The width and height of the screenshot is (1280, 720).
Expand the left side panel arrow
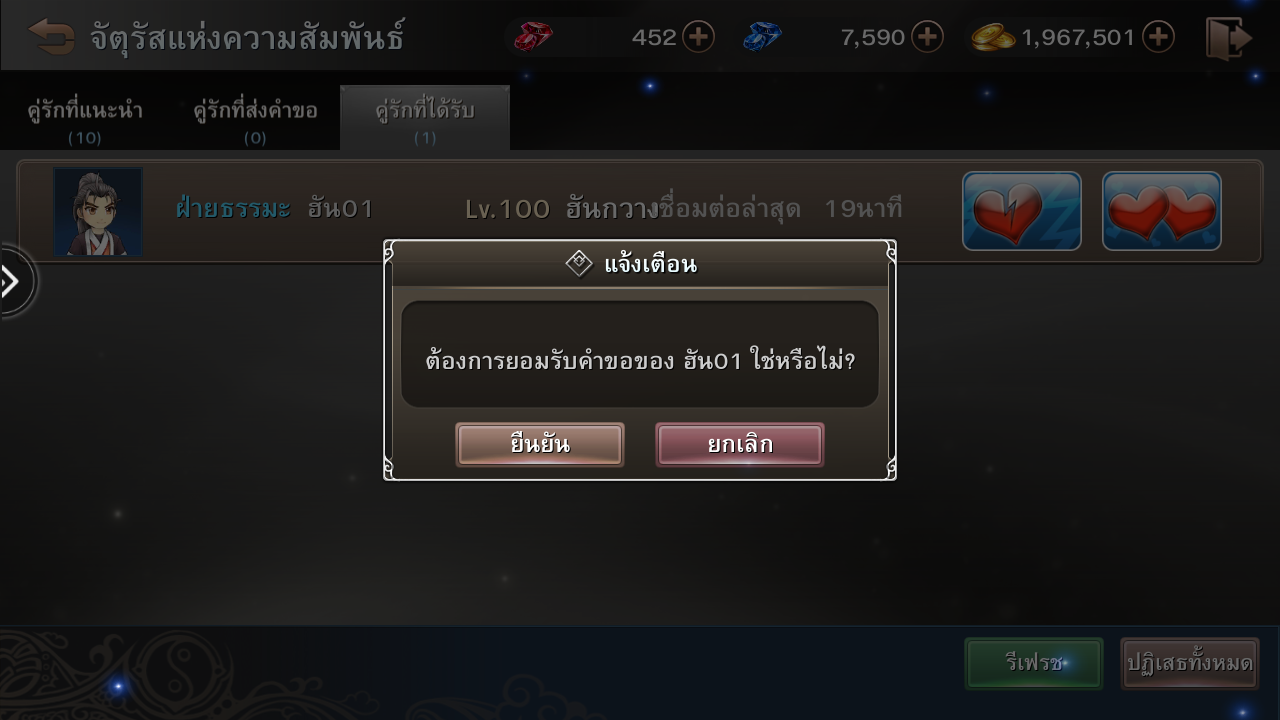click(14, 282)
